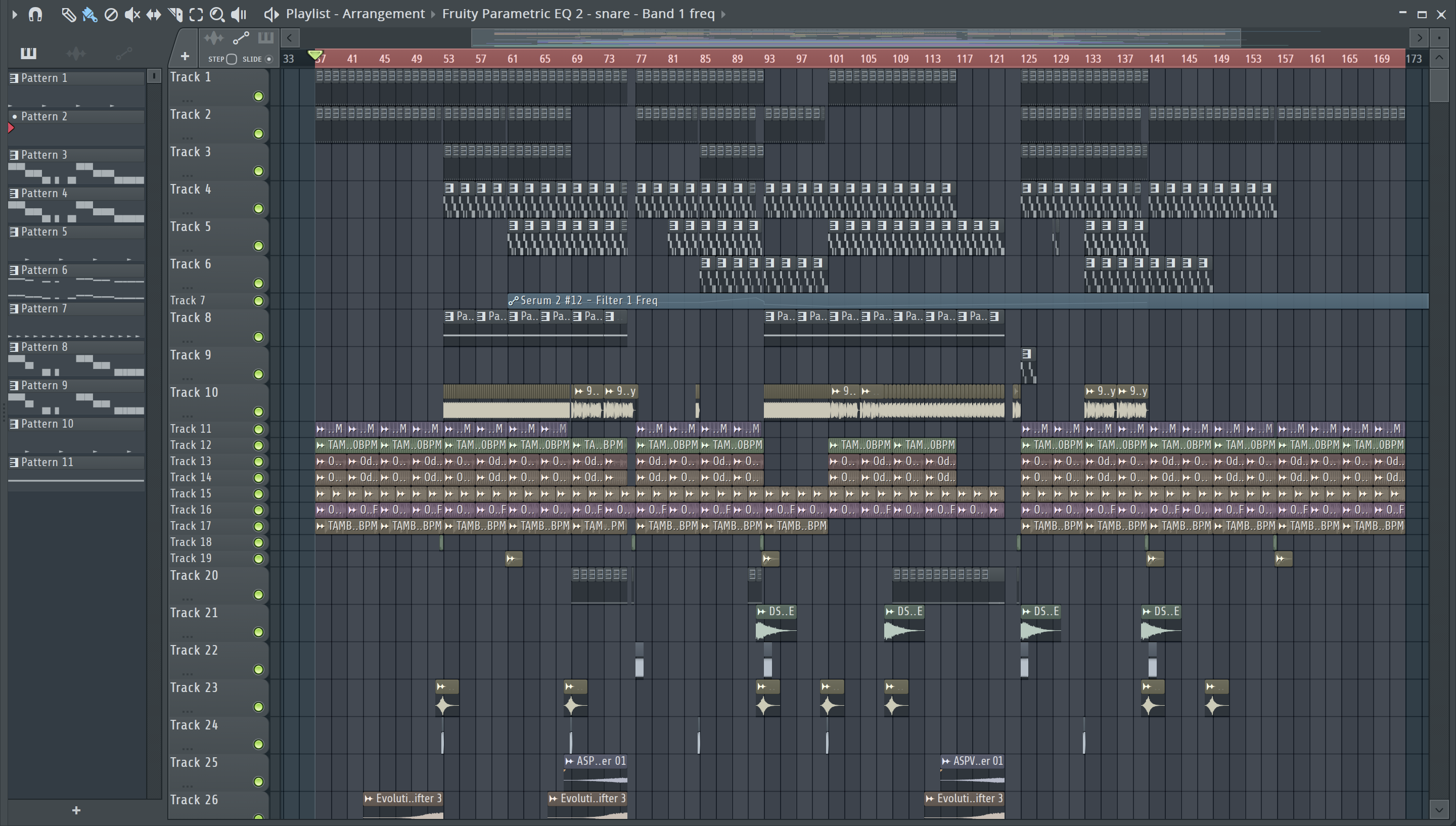
Task: Mute Track 10 with its green LED
Action: click(259, 412)
